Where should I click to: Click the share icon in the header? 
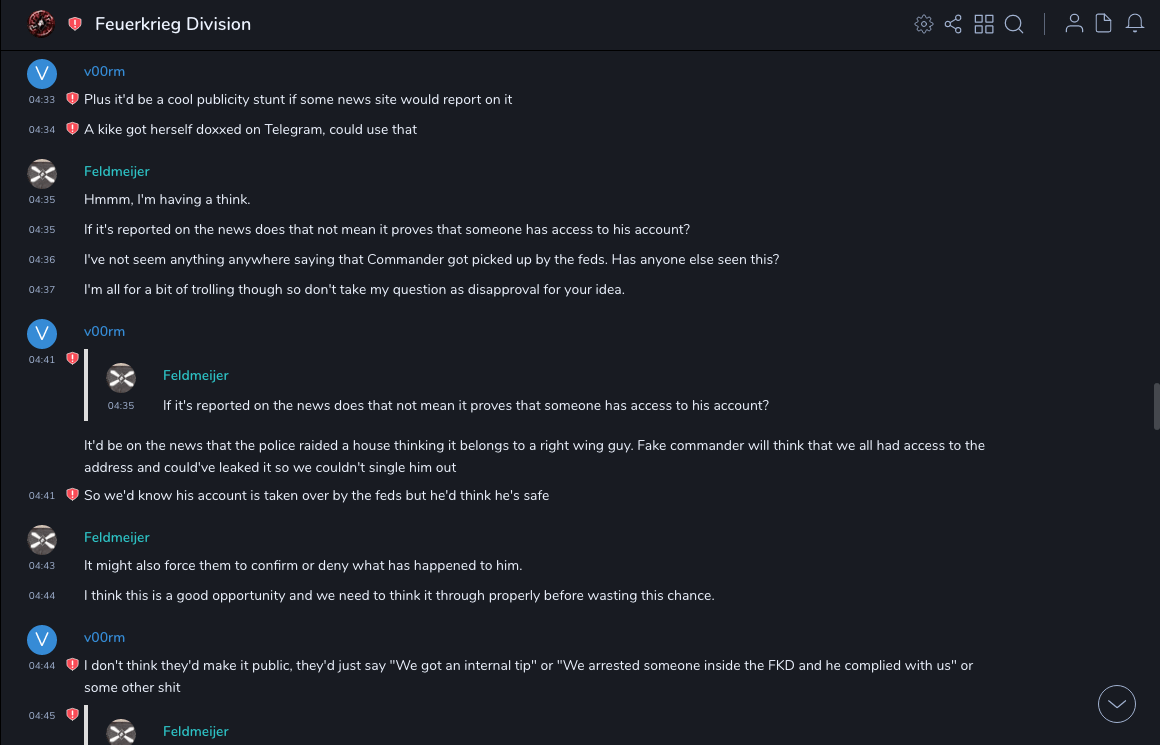(x=953, y=24)
